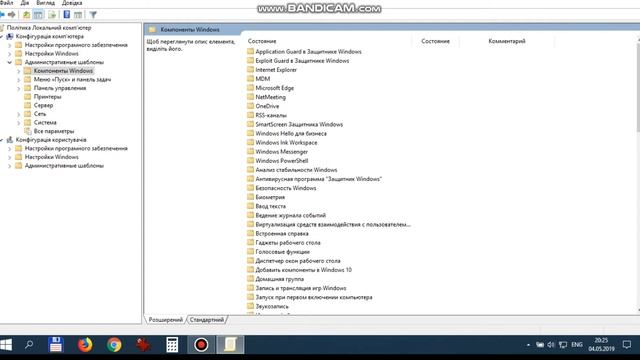The height and width of the screenshot is (360, 640).
Task: Select the Домашняя группа folder
Action: [x=280, y=279]
